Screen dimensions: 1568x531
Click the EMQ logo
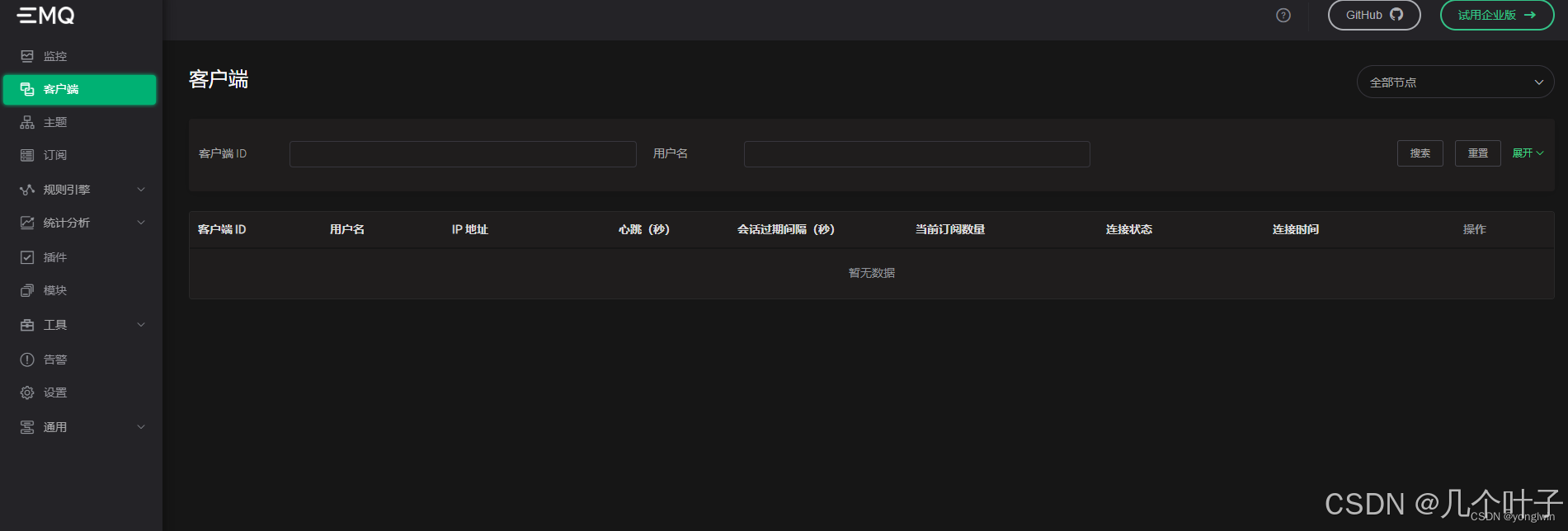(46, 15)
